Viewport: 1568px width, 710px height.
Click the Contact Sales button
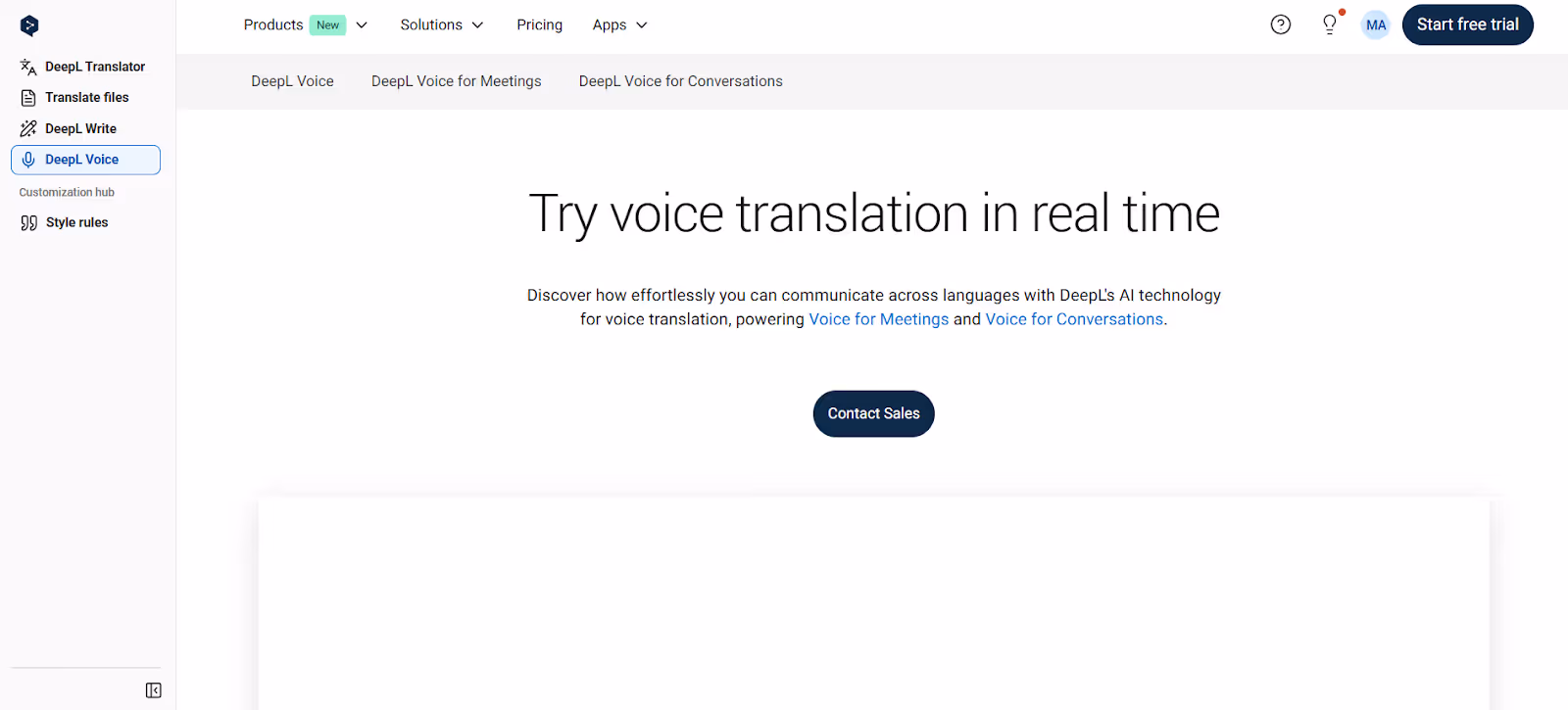tap(874, 414)
